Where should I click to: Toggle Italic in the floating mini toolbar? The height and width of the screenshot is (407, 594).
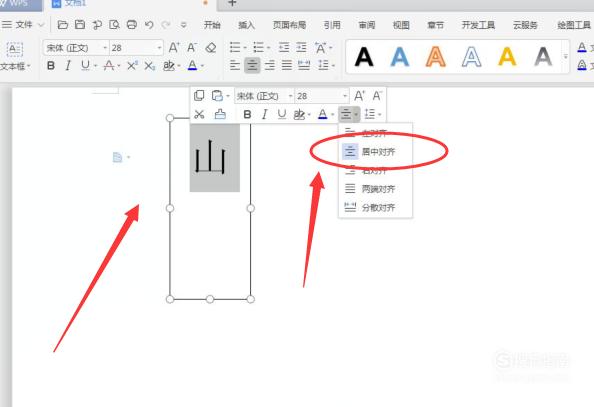pyautogui.click(x=264, y=114)
